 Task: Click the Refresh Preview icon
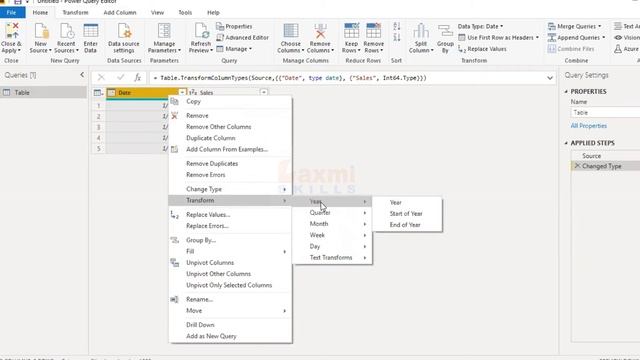(201, 32)
